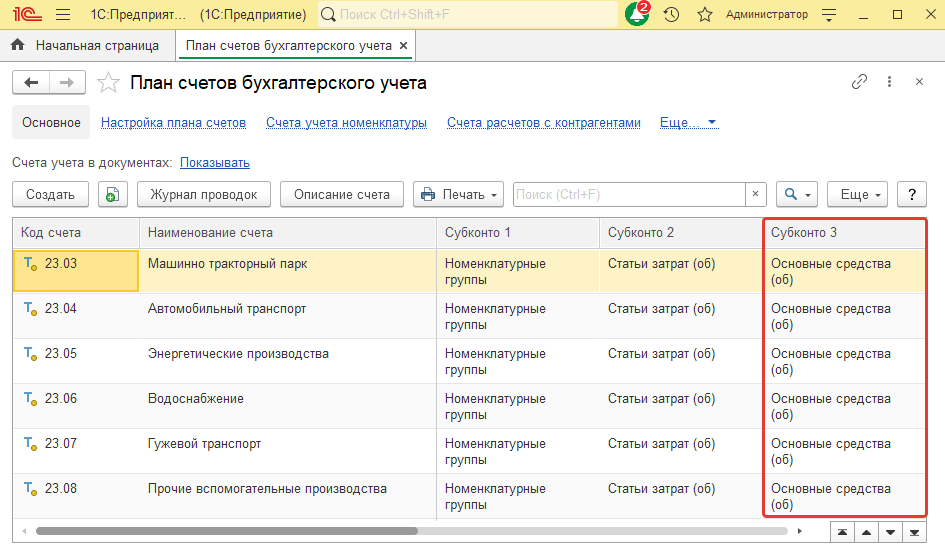Go back with the left arrow
The height and width of the screenshot is (553, 945).
31,83
